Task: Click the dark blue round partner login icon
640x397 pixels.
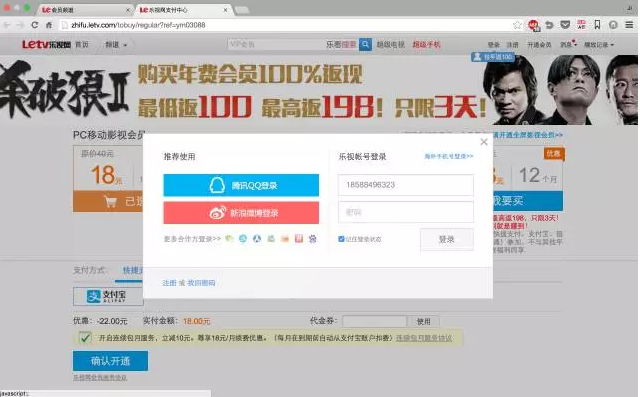Action: 257,239
